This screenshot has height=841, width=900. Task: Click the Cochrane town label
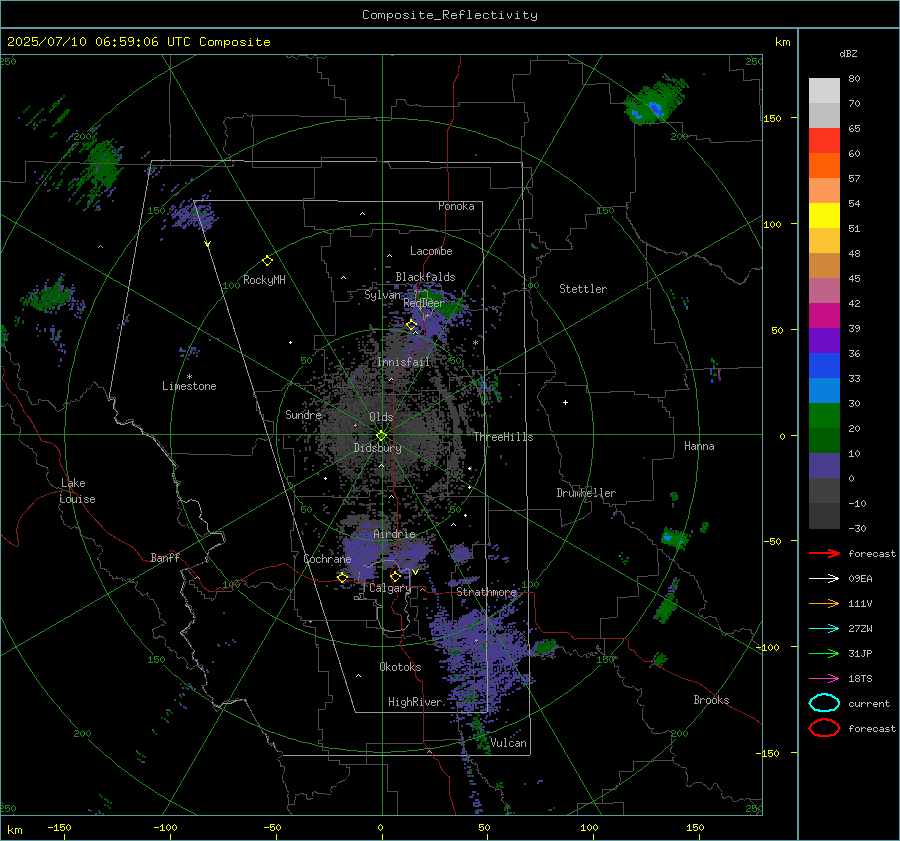tap(327, 559)
